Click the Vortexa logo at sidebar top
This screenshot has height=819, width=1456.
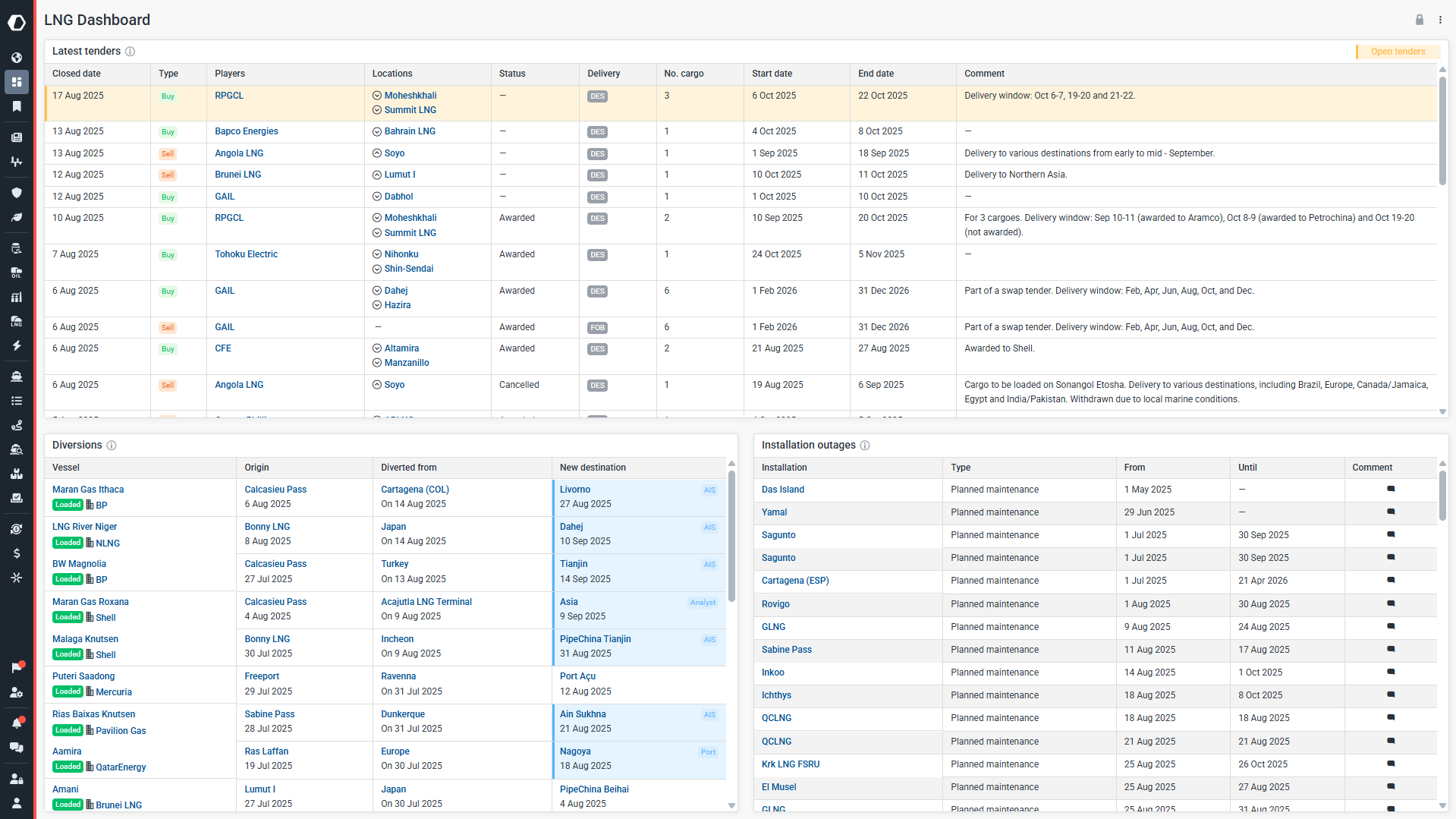pos(17,23)
